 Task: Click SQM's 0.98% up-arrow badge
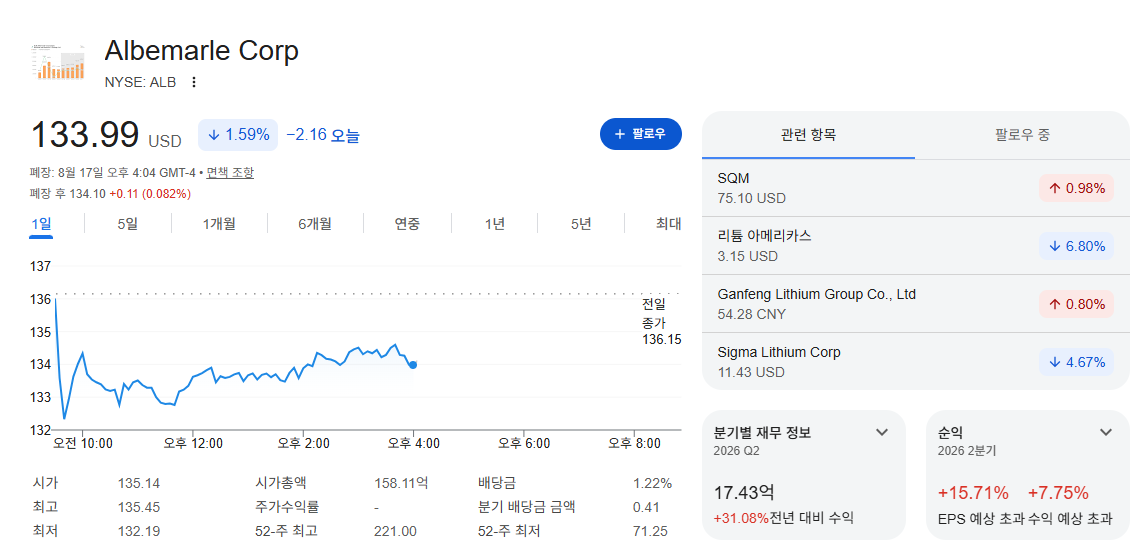click(1076, 188)
